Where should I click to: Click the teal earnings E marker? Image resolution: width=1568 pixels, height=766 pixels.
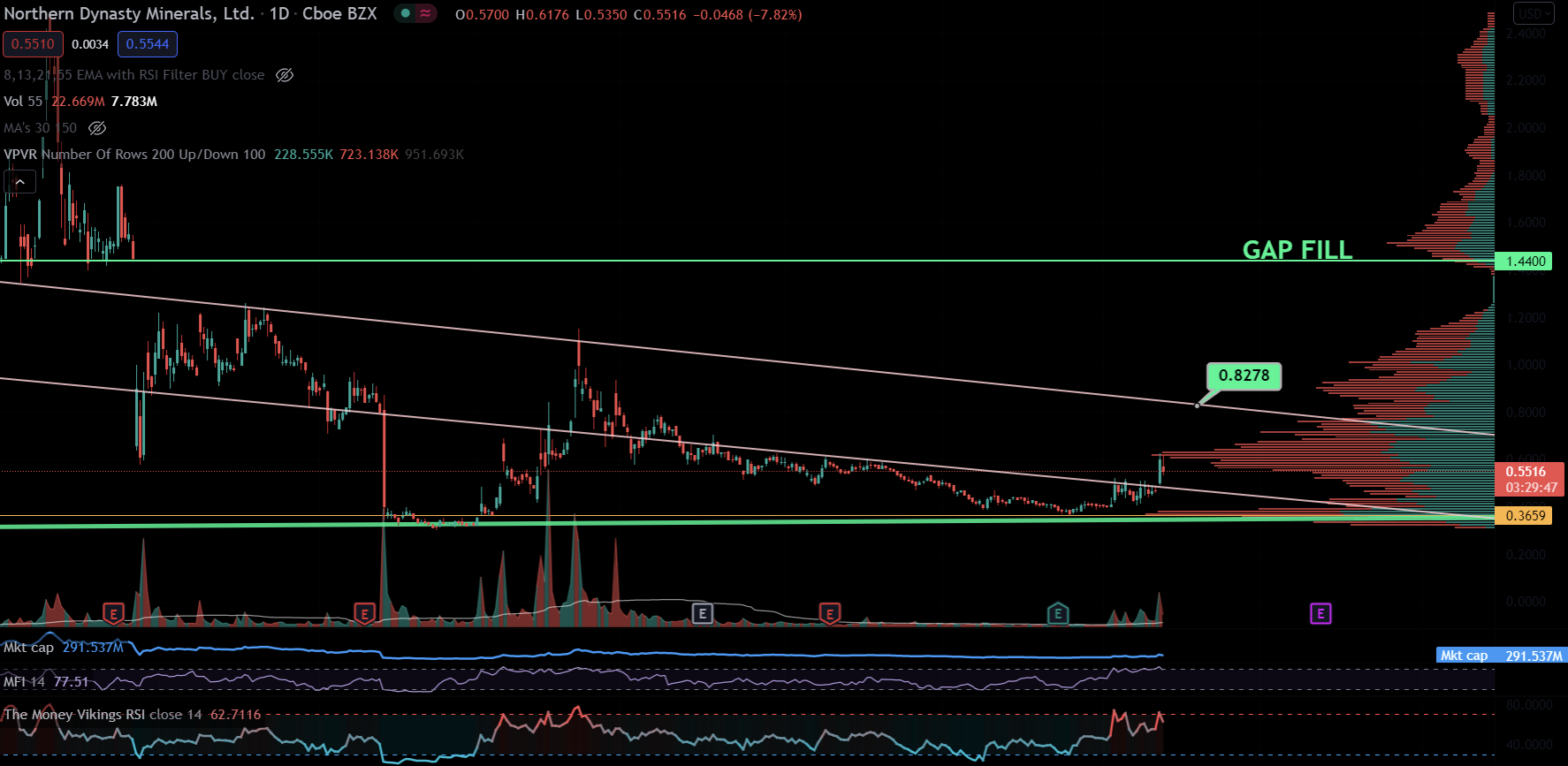(1057, 614)
